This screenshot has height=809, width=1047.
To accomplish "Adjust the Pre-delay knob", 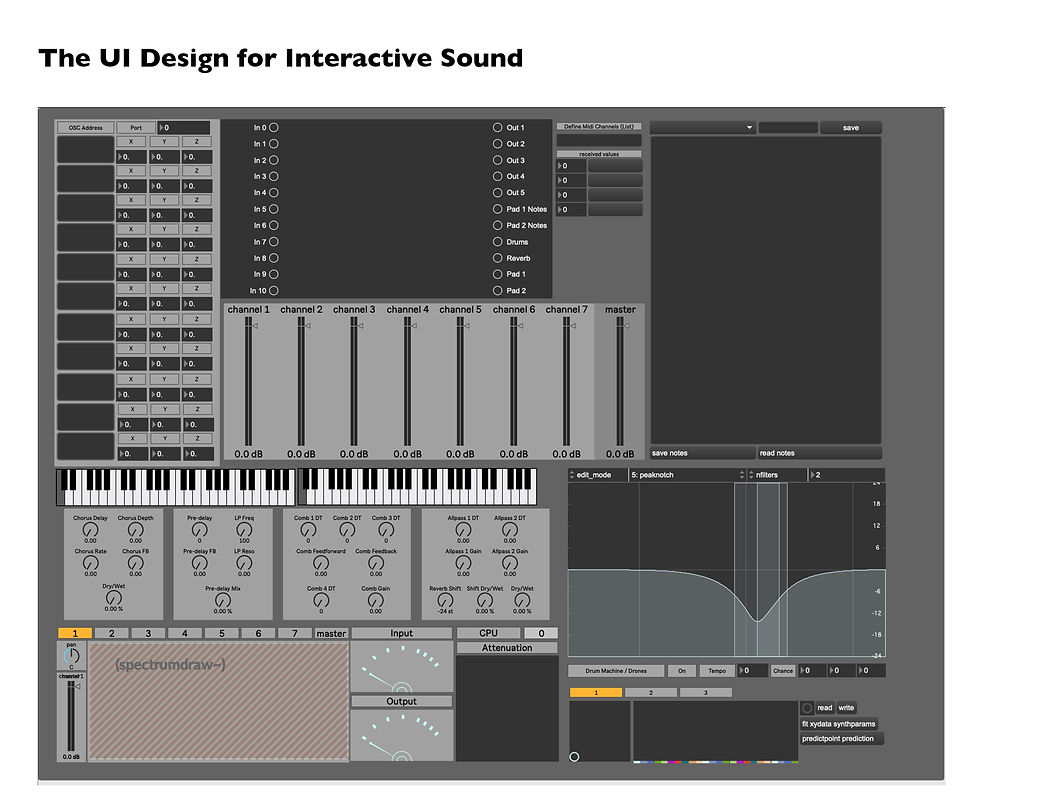I will pyautogui.click(x=200, y=530).
